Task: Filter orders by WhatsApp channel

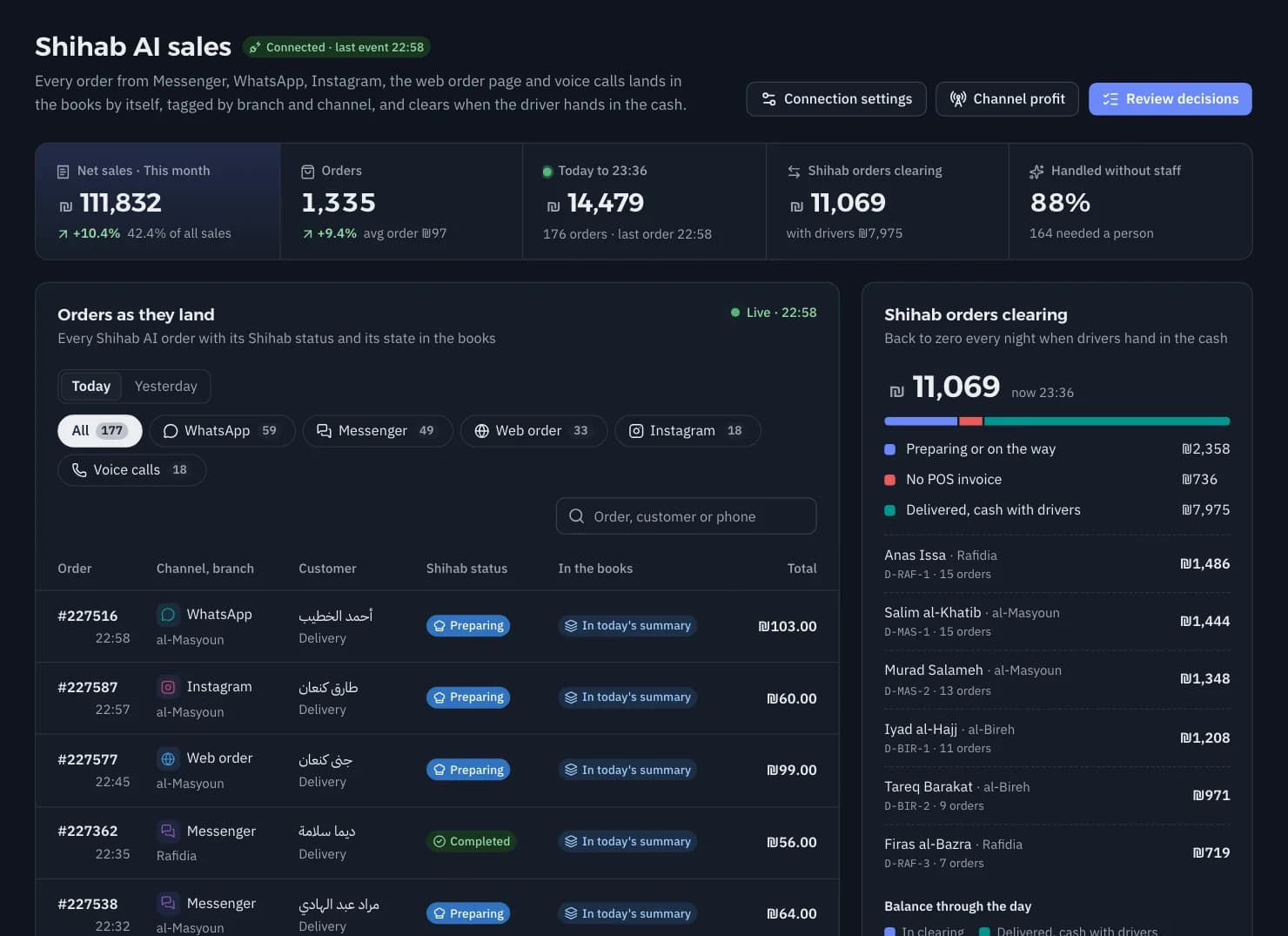Action: [x=222, y=431]
